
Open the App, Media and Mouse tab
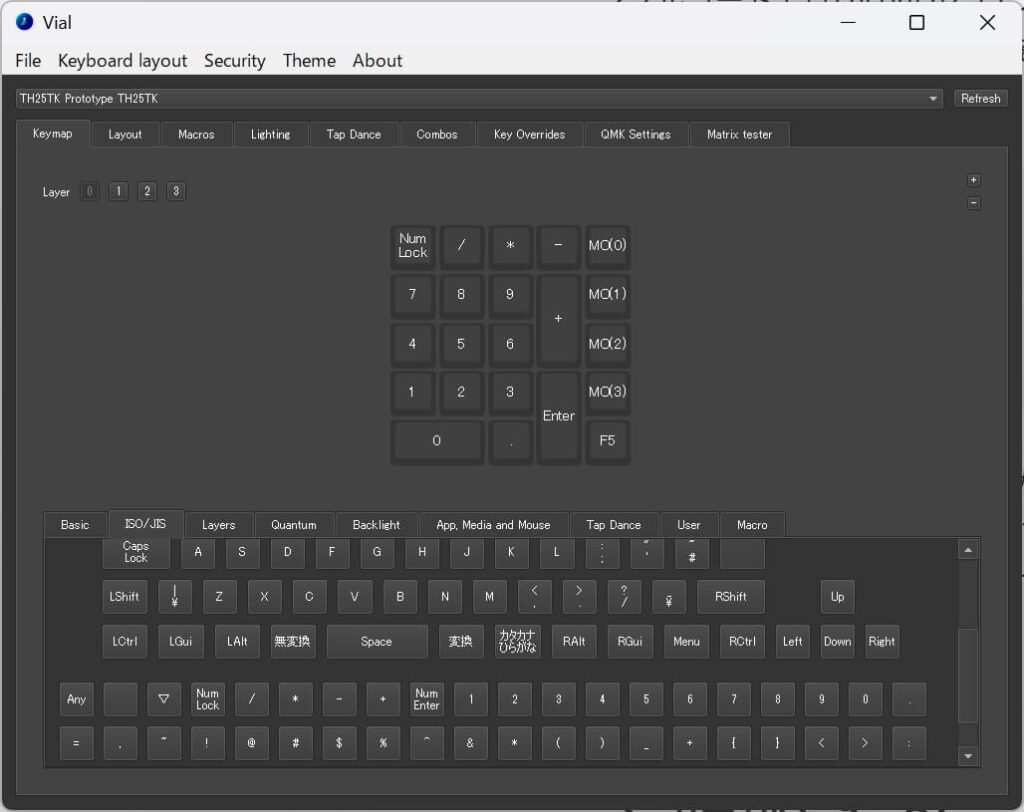click(x=493, y=525)
